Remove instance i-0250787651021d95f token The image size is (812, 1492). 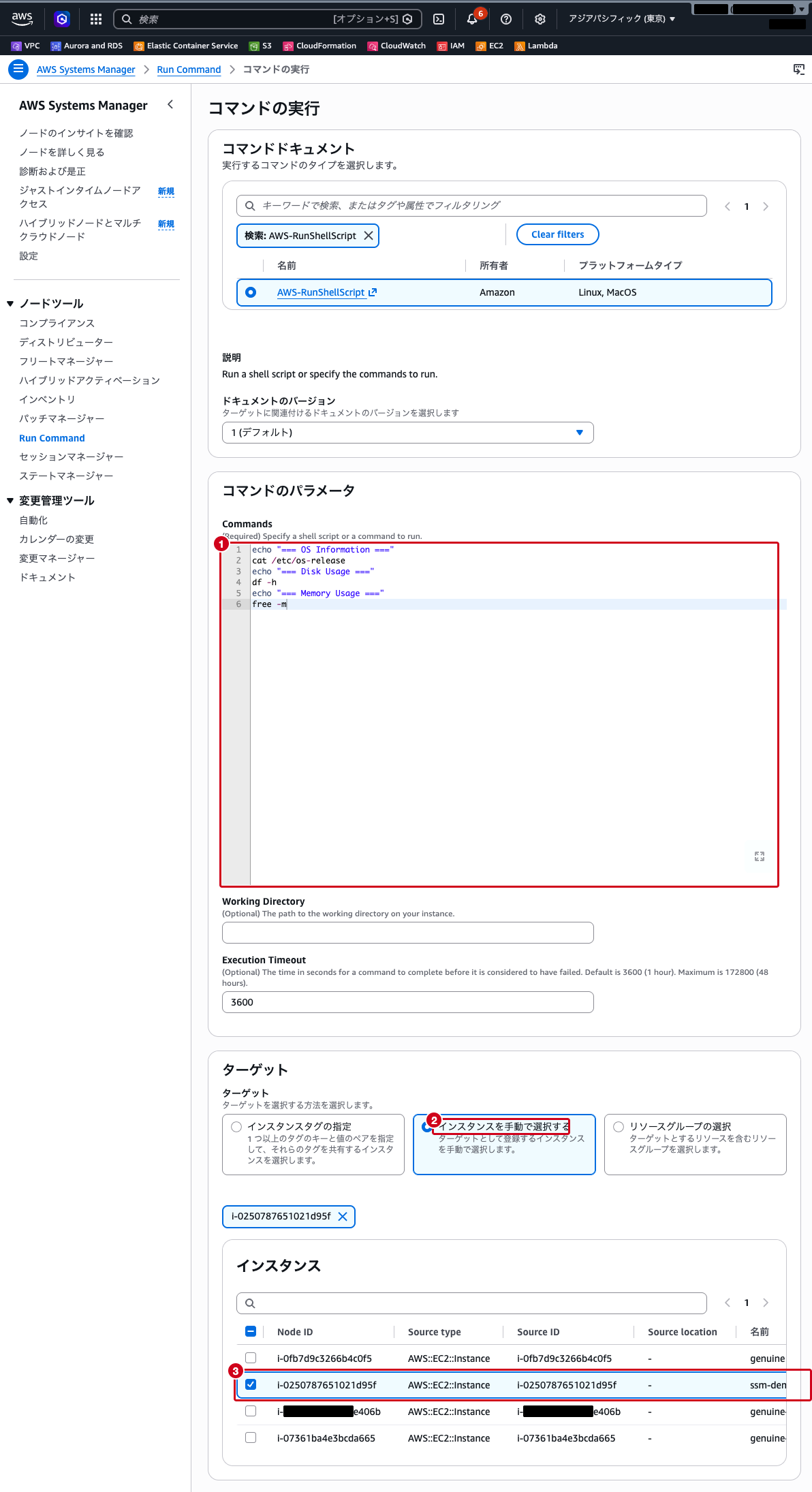pos(343,1216)
